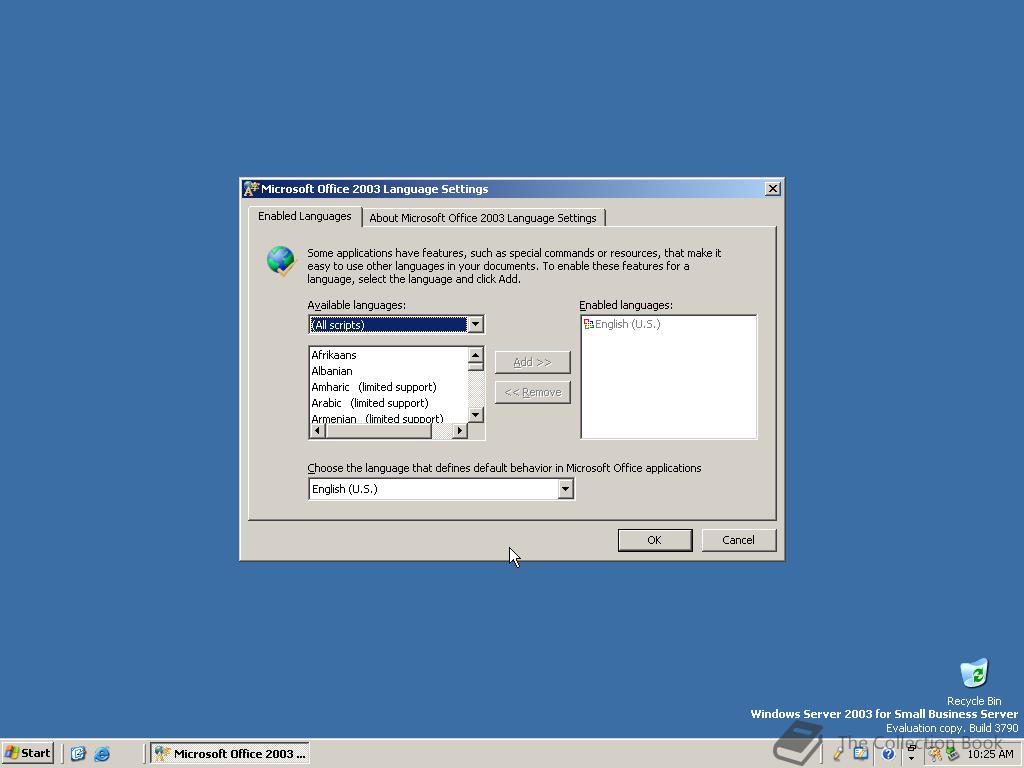Open the Recycle Bin desktop icon
Viewport: 1024px width, 768px height.
point(974,682)
